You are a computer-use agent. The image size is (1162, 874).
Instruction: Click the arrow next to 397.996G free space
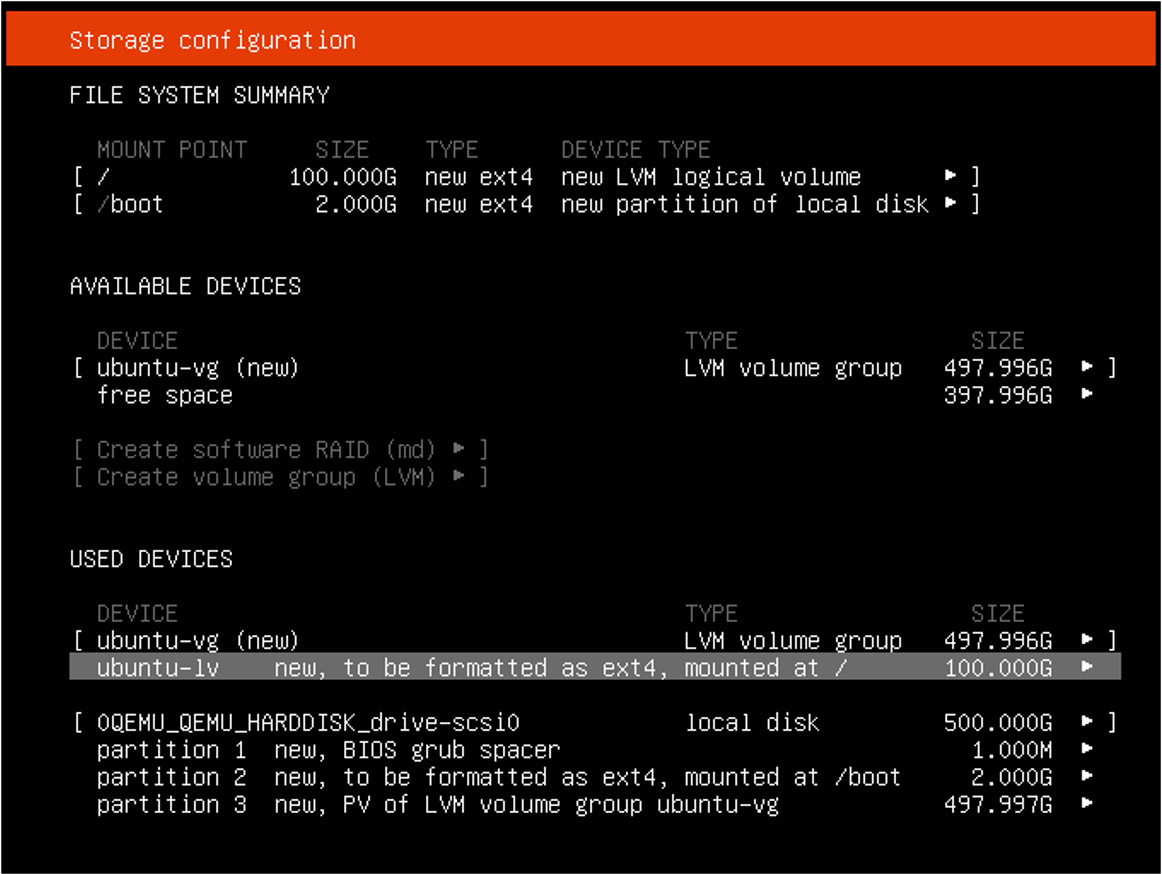click(x=1087, y=395)
